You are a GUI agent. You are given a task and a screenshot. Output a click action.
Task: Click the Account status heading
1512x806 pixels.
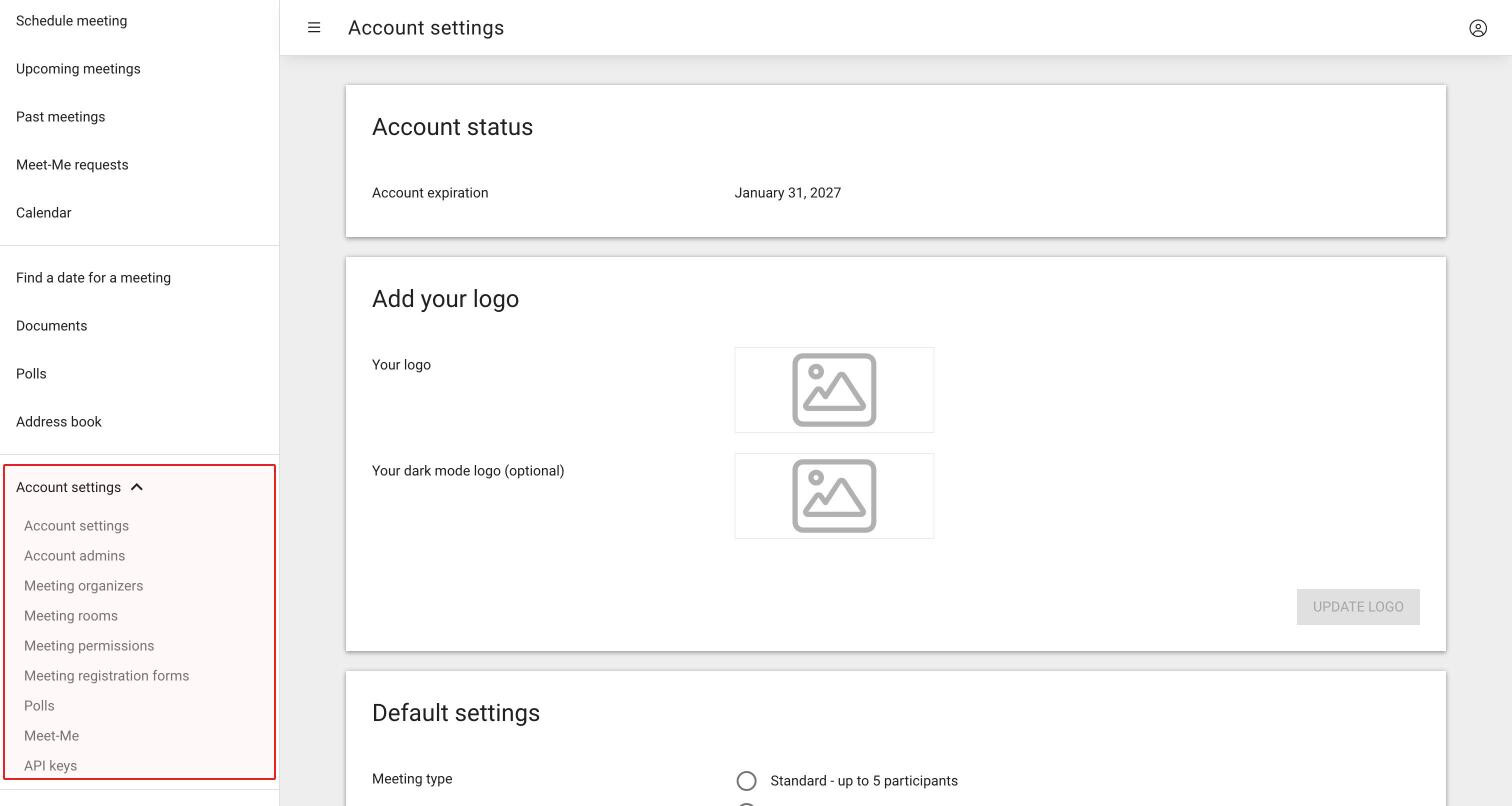click(x=452, y=127)
